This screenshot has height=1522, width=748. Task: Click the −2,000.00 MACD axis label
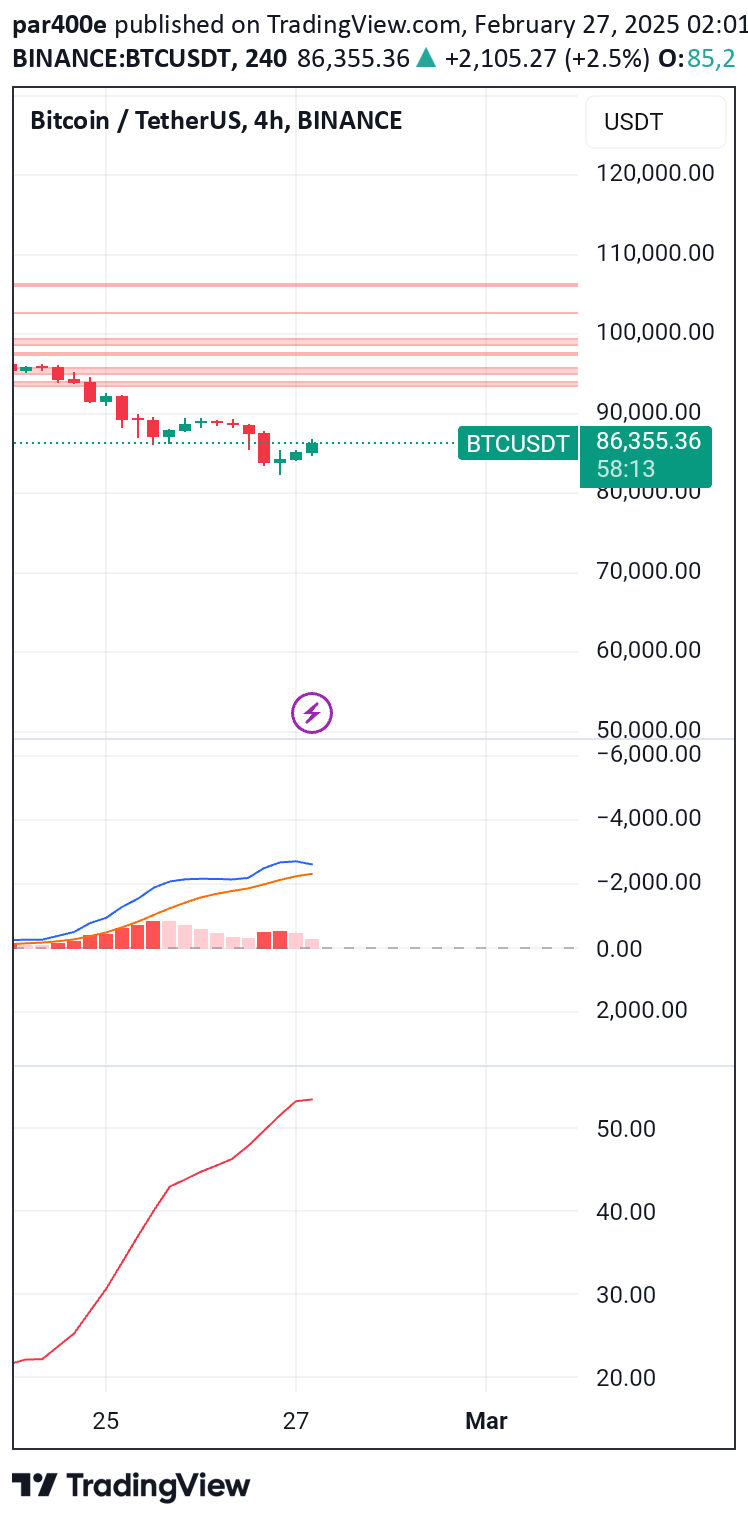[x=649, y=882]
